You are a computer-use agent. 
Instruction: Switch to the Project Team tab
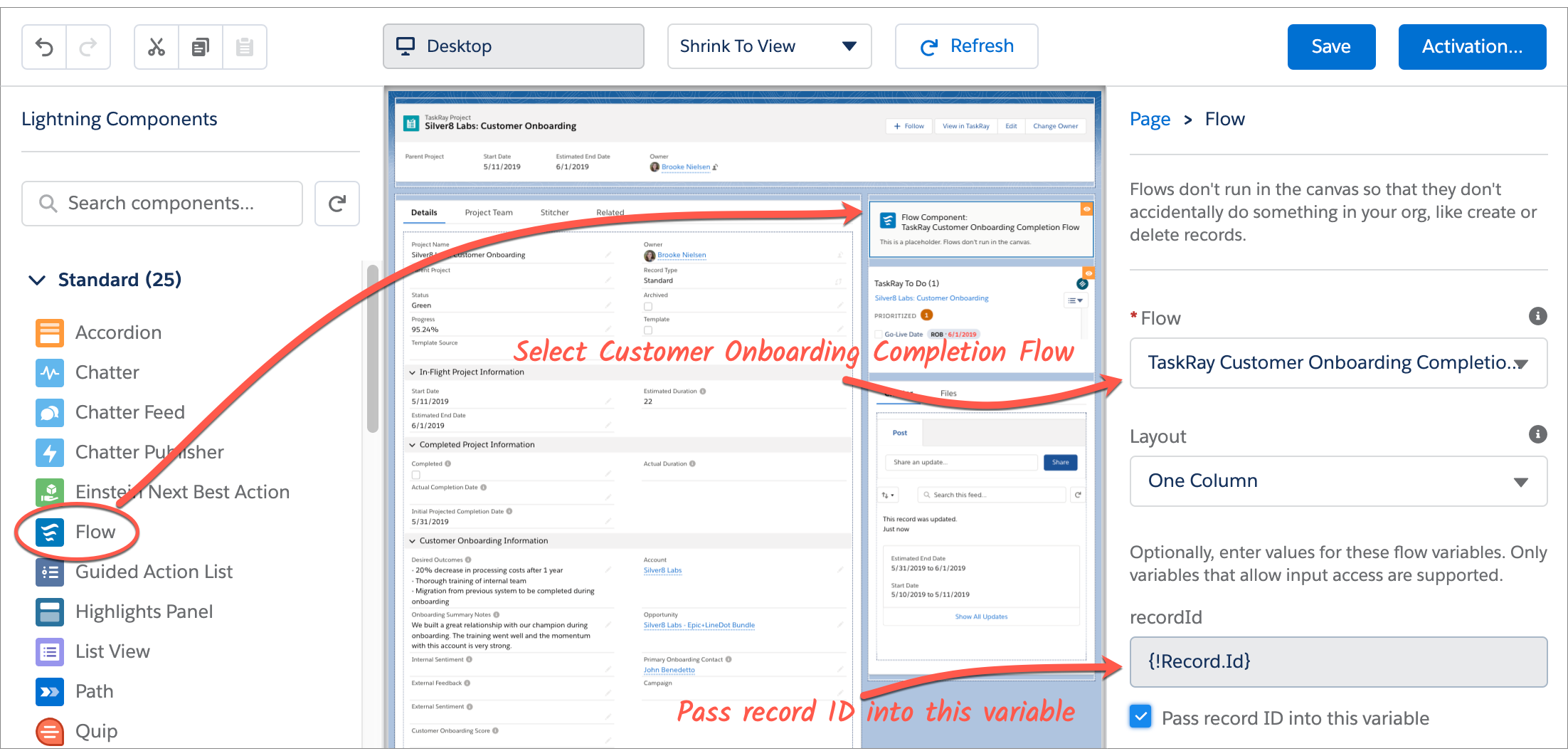[489, 213]
